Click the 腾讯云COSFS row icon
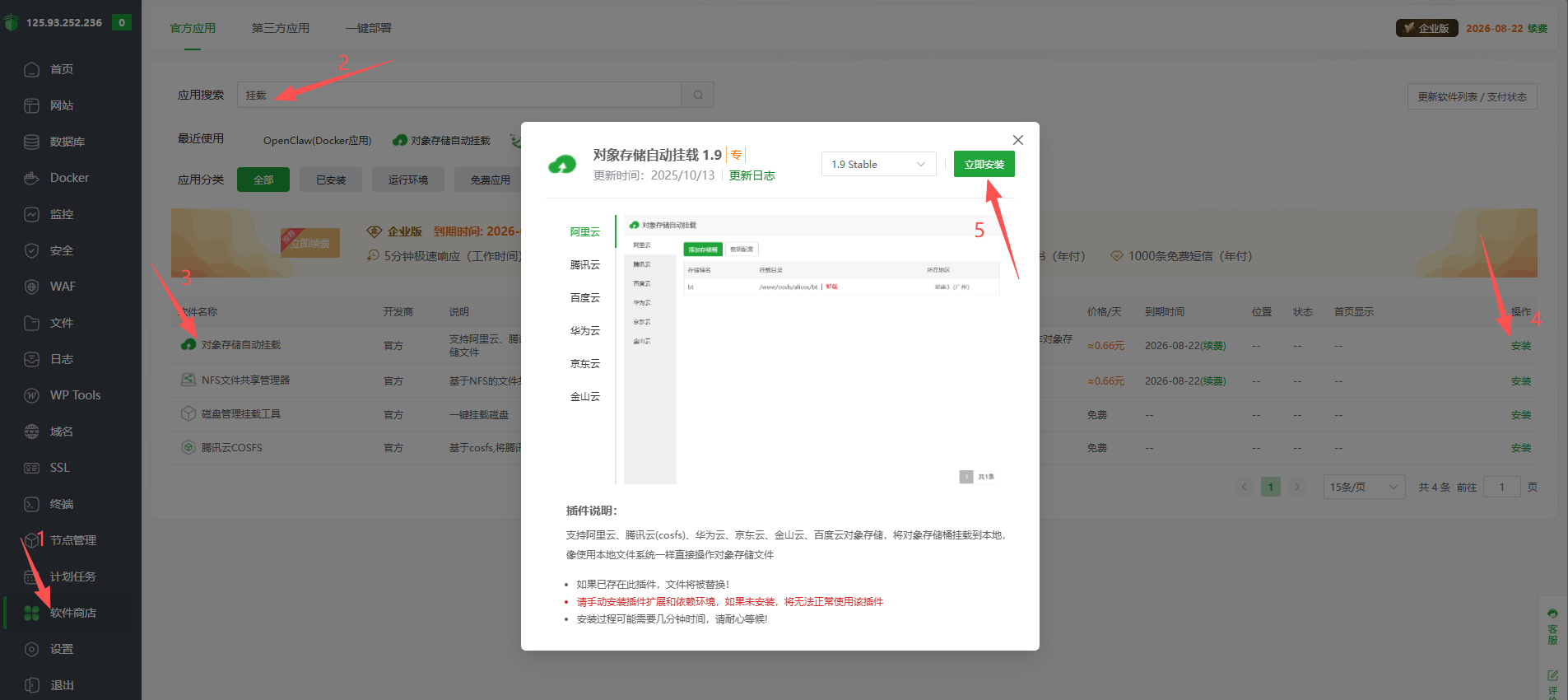Viewport: 1568px width, 700px height. 188,447
